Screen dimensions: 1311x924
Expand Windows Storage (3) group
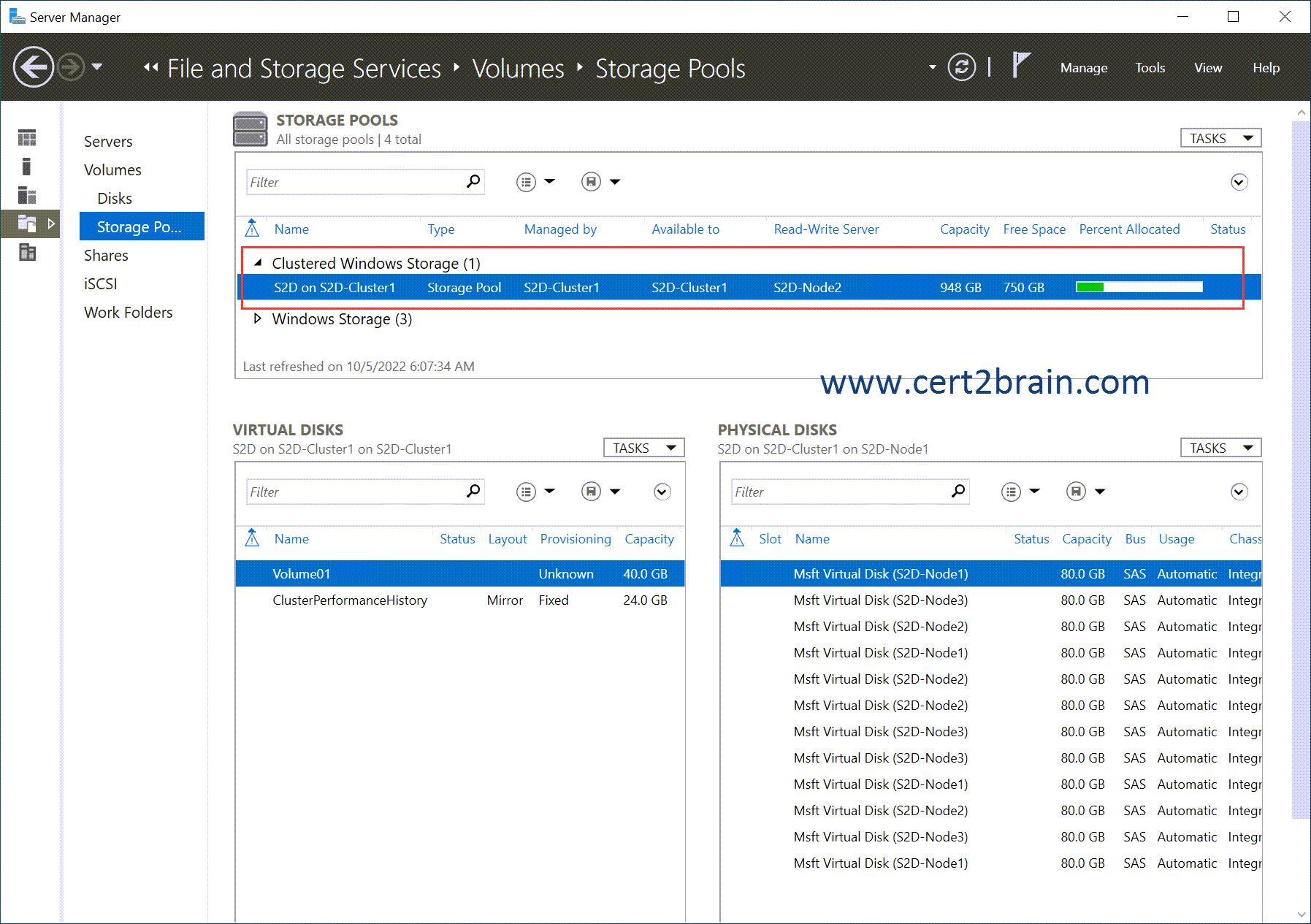tap(257, 318)
